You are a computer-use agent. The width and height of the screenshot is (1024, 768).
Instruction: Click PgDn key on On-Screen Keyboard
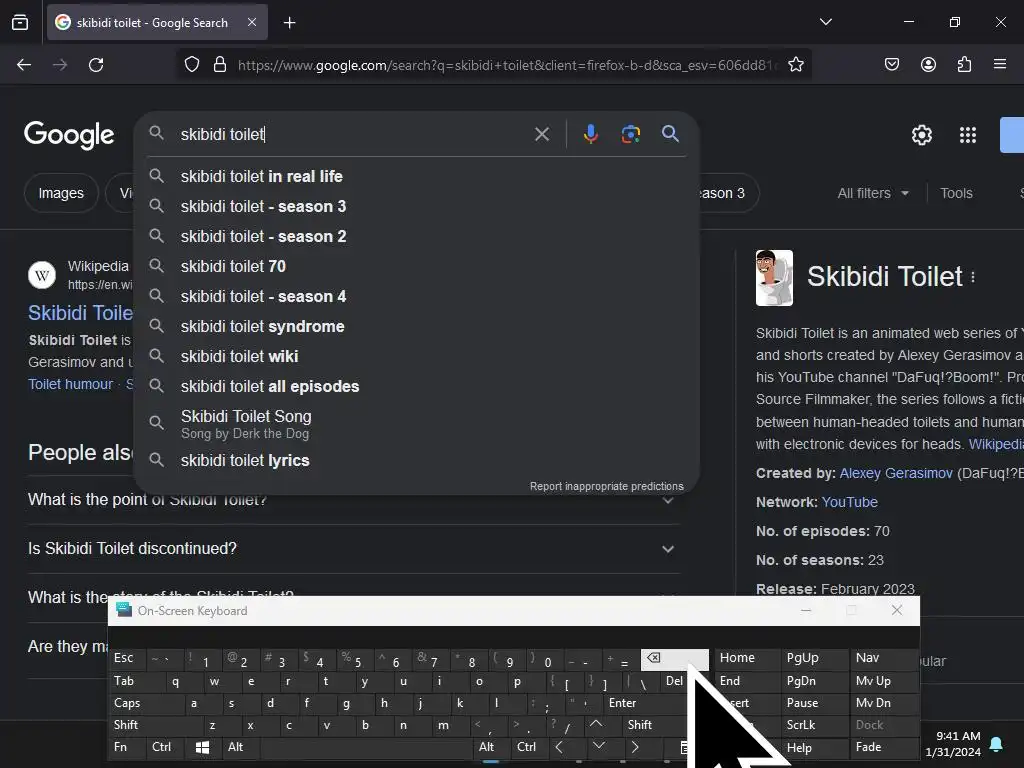(814, 681)
